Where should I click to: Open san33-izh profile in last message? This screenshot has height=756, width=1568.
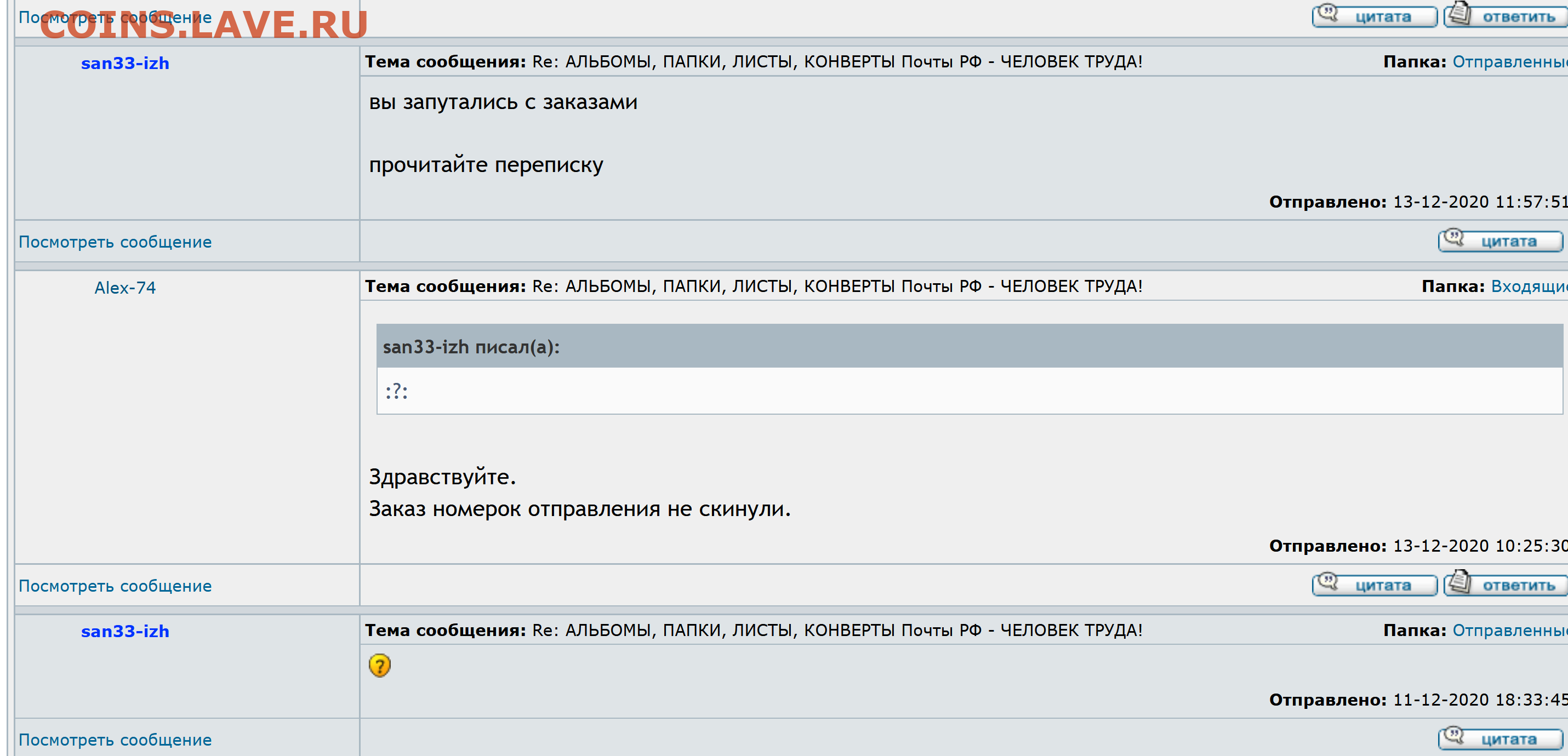[x=125, y=631]
